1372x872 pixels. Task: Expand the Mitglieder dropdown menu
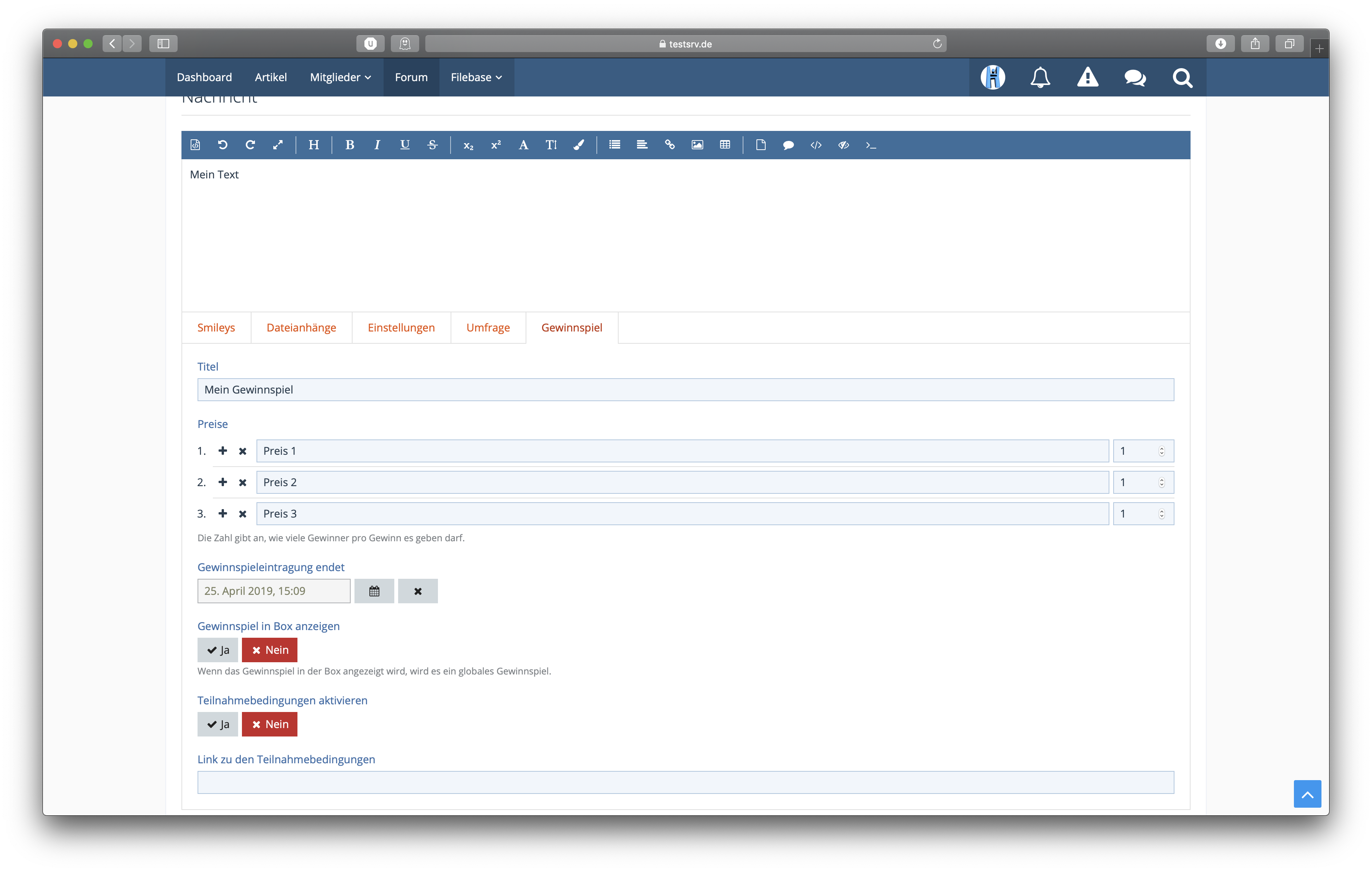[x=340, y=77]
